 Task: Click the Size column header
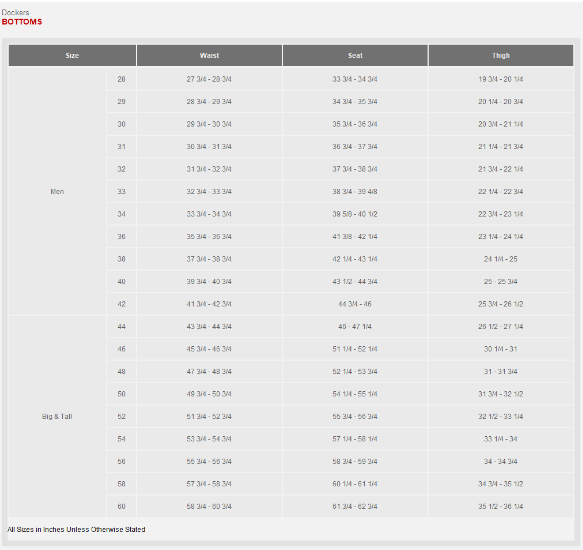(72, 55)
